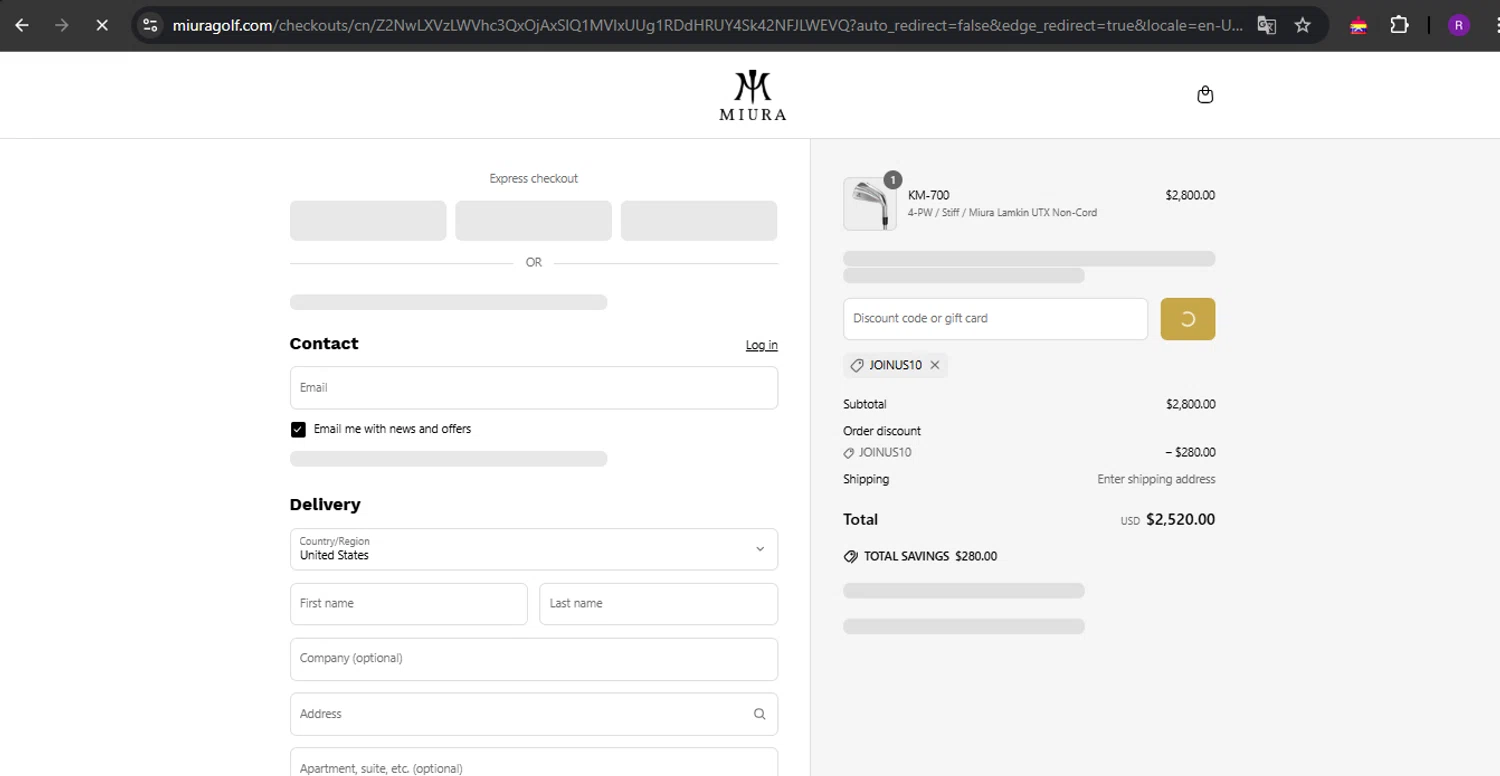Focus the Email input field
This screenshot has width=1500, height=776.
[x=534, y=388]
